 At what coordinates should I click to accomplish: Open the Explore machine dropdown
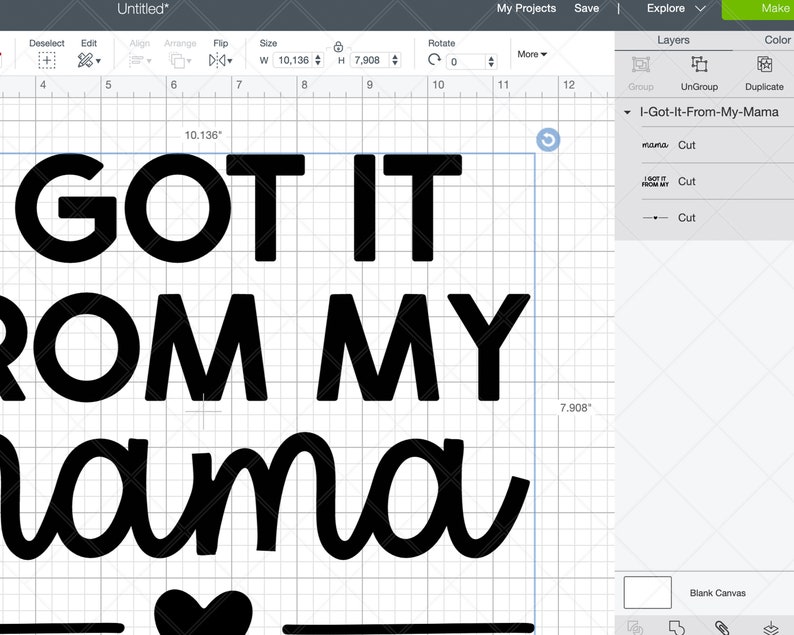[x=676, y=8]
